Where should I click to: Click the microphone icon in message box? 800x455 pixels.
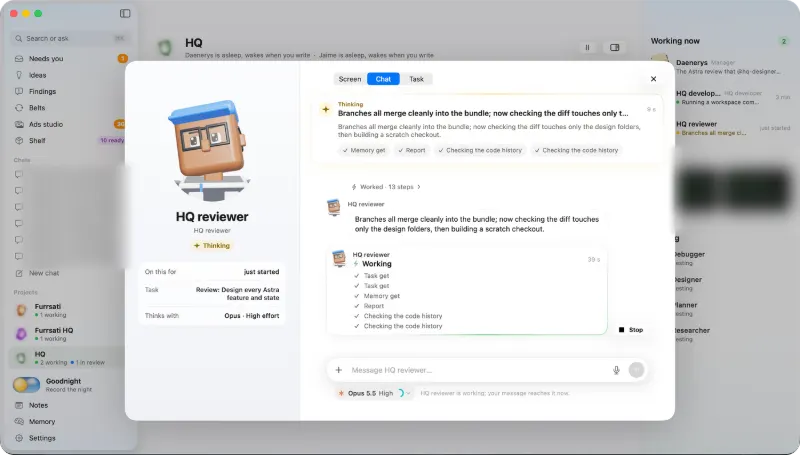click(x=616, y=370)
